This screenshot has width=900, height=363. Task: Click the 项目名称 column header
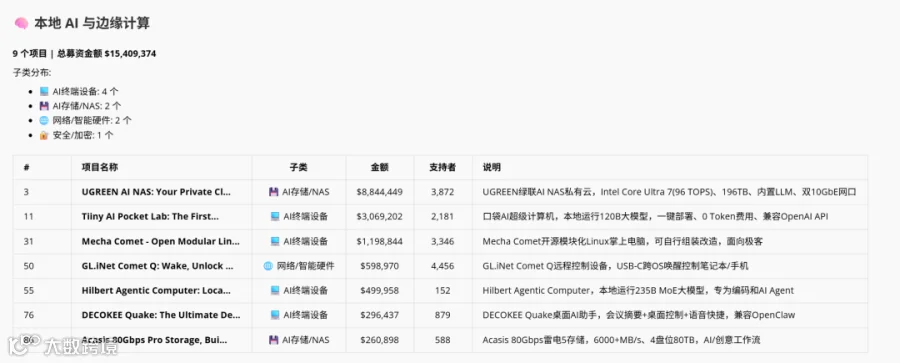point(100,167)
